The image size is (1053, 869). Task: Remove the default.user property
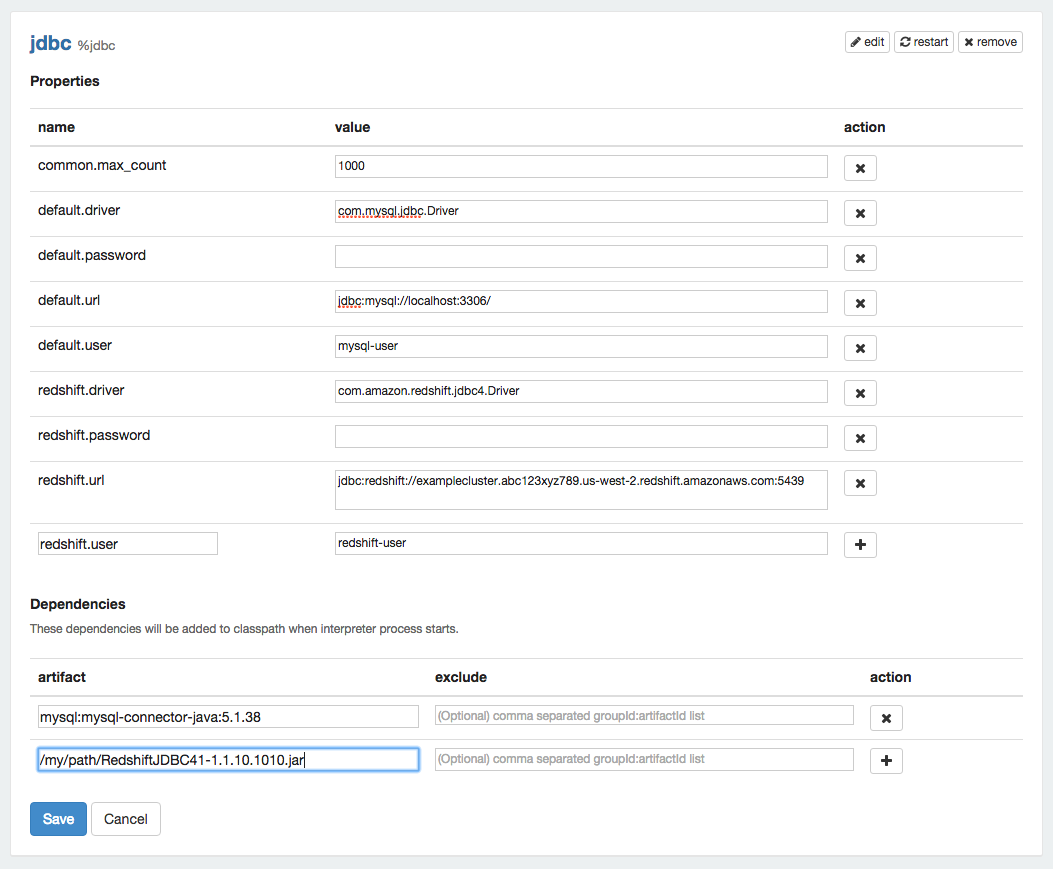point(860,348)
